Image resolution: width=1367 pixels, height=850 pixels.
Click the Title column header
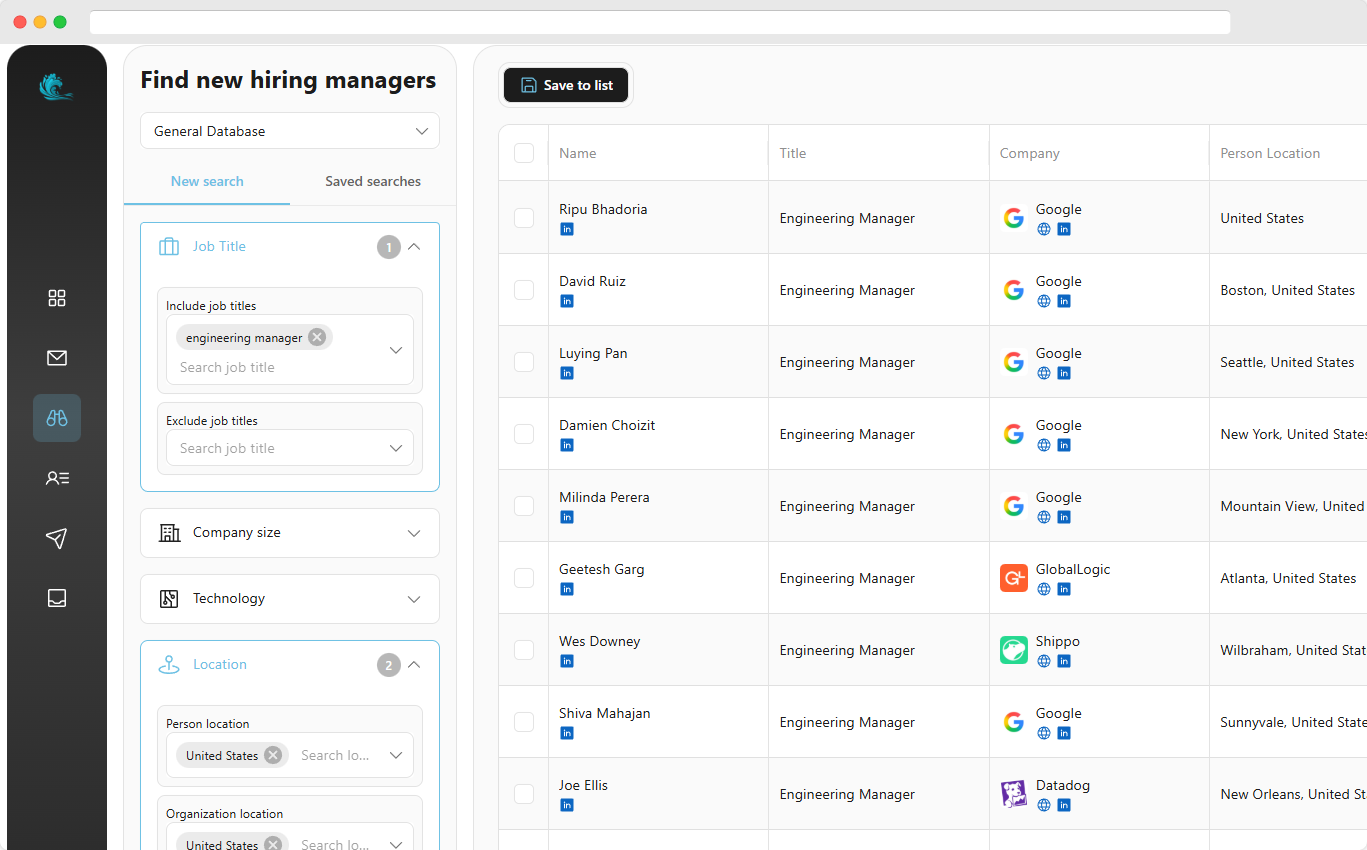793,153
